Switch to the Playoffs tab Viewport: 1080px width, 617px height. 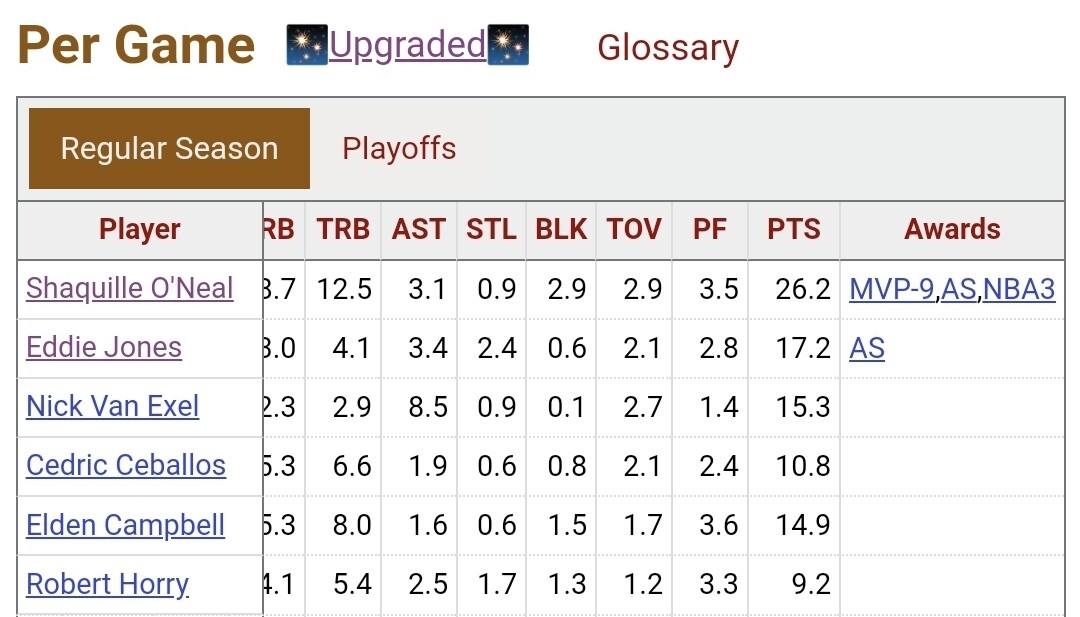click(x=399, y=149)
